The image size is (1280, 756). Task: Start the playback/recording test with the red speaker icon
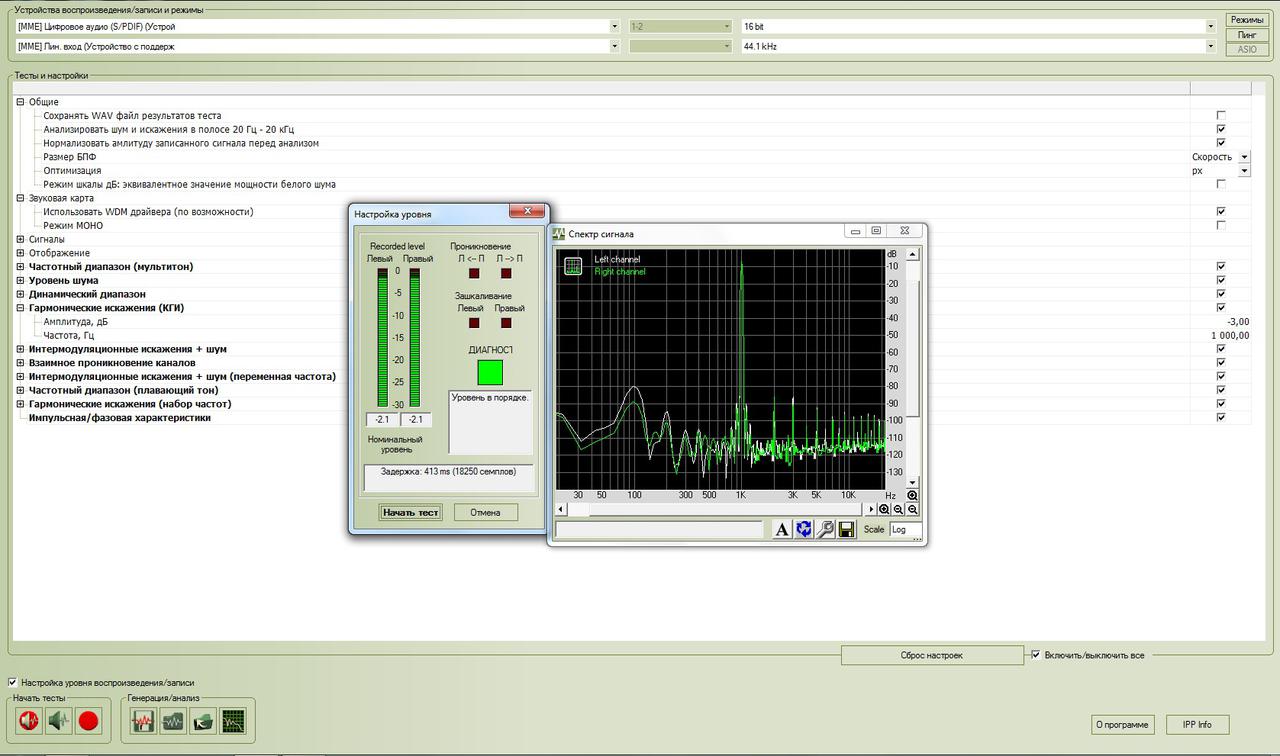29,719
